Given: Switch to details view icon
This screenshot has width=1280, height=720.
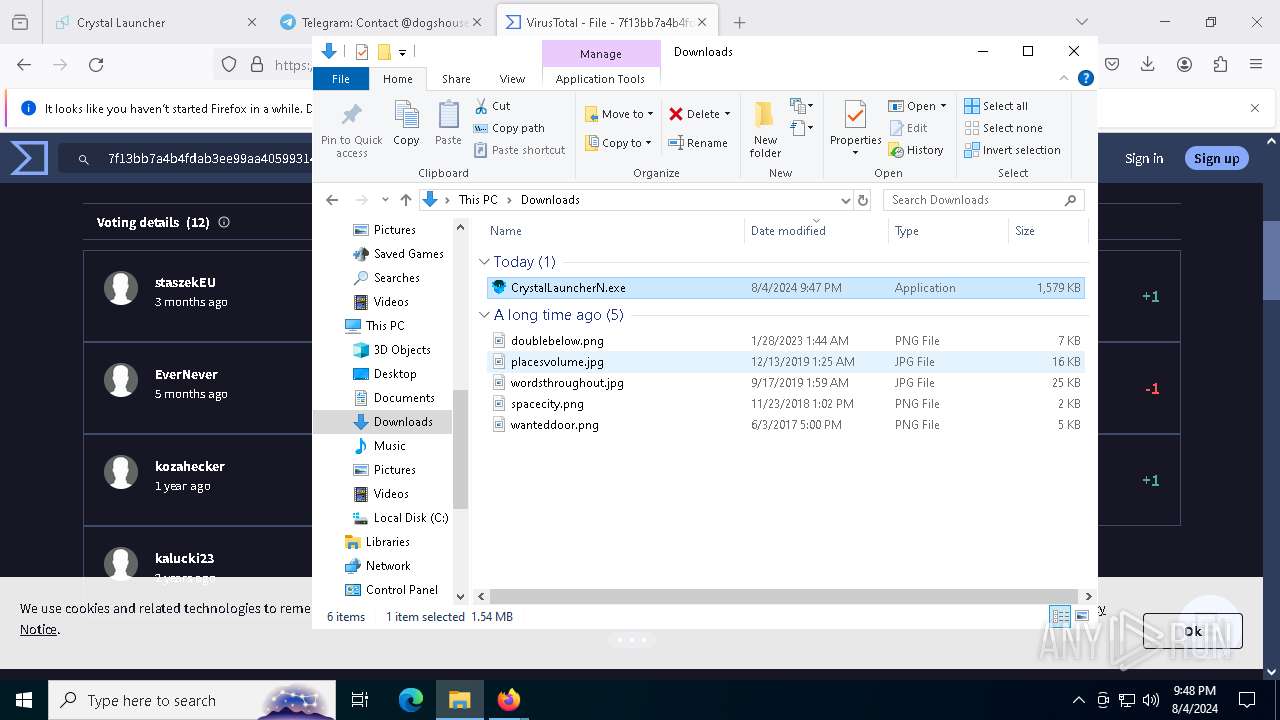Looking at the screenshot, I should pyautogui.click(x=1060, y=617).
